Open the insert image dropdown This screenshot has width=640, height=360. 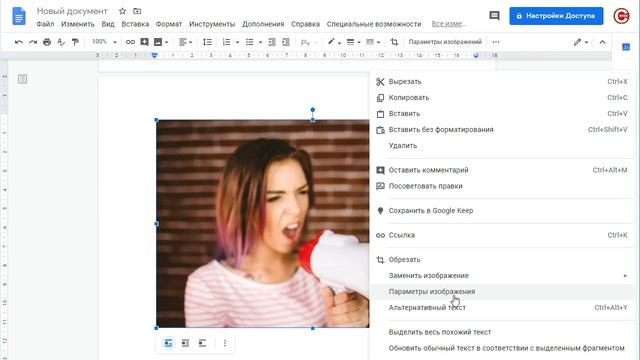pos(161,42)
